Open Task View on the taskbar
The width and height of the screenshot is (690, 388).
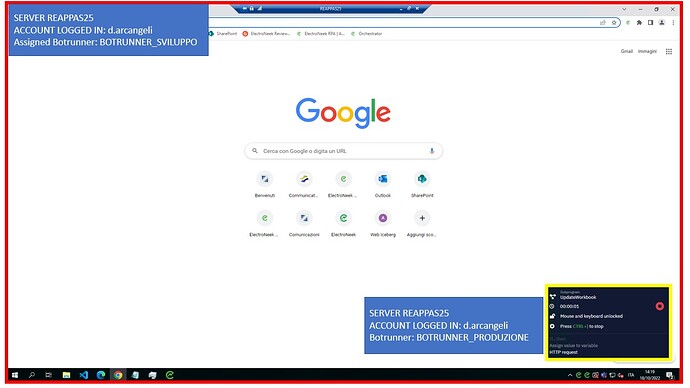point(49,375)
